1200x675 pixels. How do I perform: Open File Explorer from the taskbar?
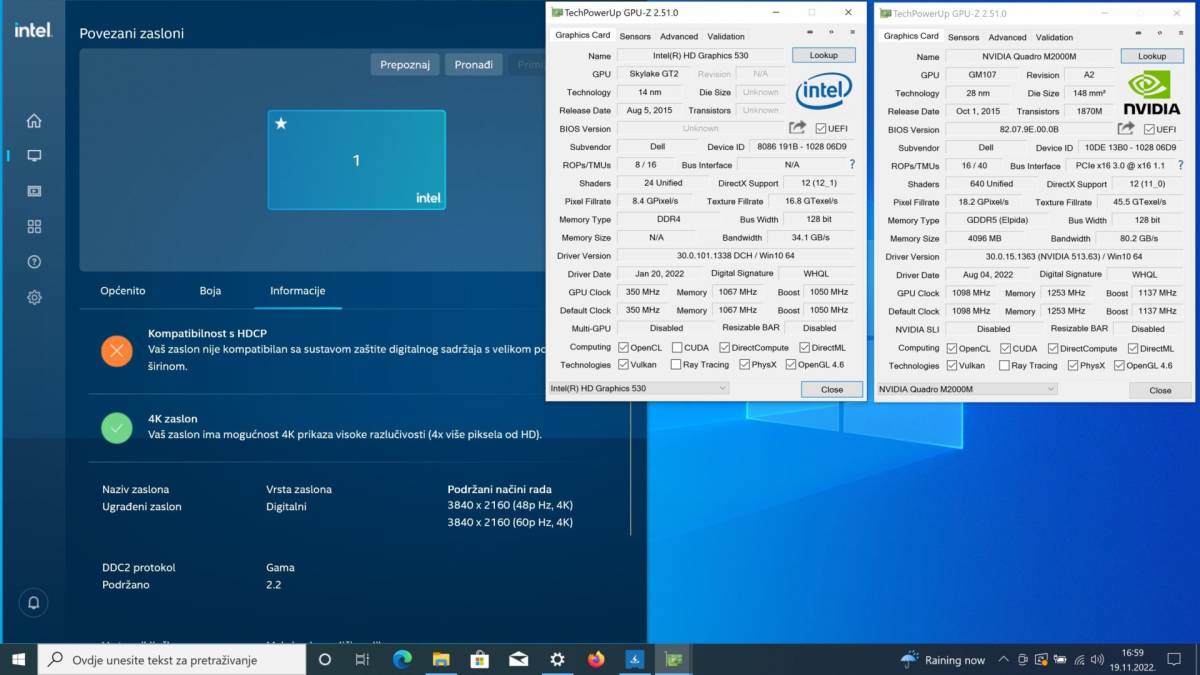click(x=441, y=659)
